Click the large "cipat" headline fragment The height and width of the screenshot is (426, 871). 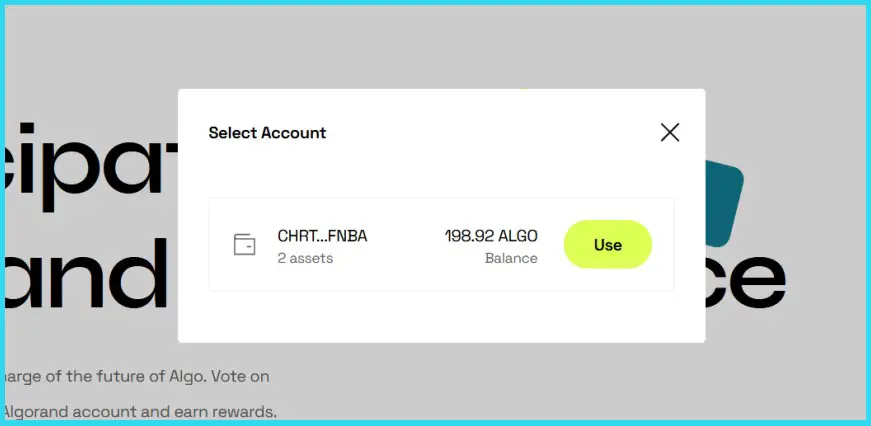pos(90,160)
